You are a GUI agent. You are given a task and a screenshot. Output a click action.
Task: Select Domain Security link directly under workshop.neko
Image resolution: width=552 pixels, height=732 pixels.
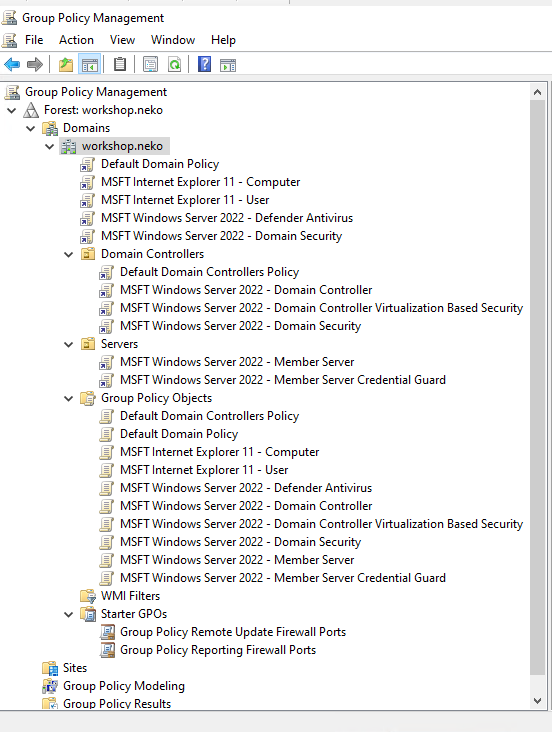point(221,236)
